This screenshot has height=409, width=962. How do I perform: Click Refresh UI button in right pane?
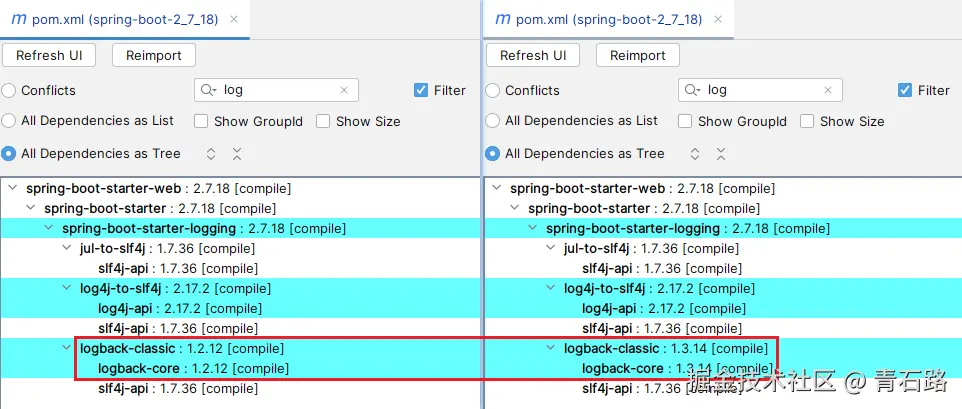tap(533, 55)
